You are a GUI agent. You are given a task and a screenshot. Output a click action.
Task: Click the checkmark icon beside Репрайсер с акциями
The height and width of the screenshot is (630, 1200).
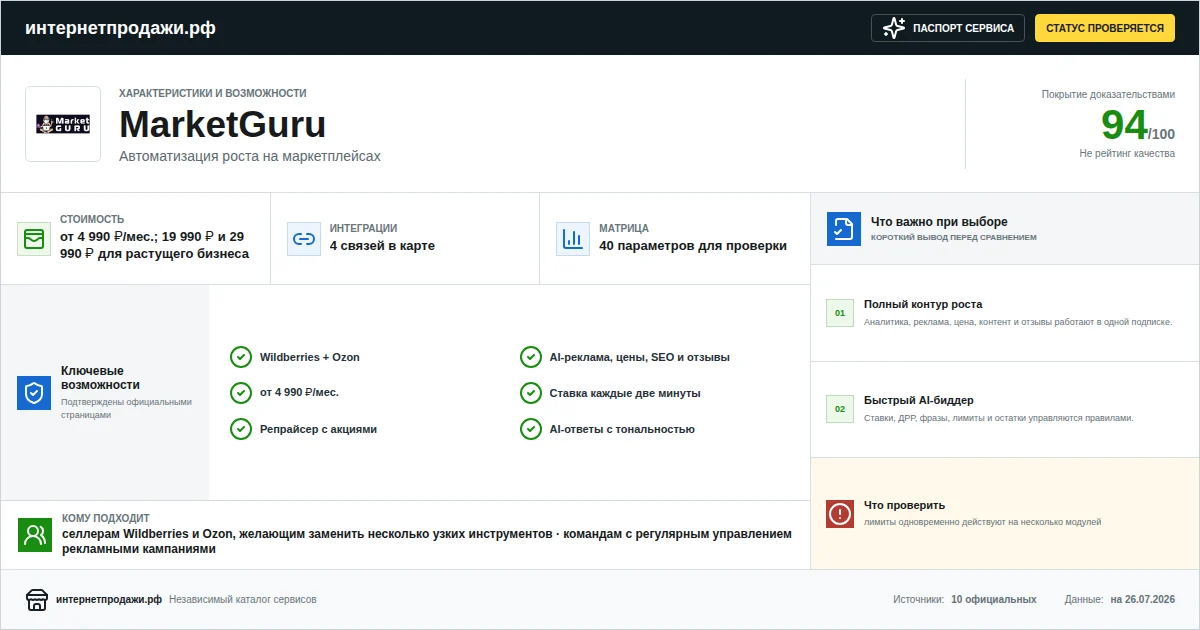[x=241, y=429]
